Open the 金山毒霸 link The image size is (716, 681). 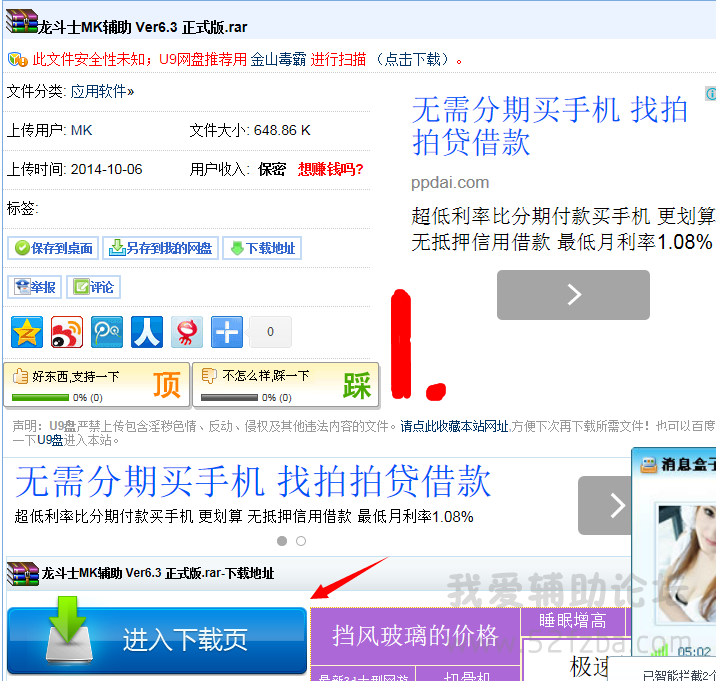point(278,59)
